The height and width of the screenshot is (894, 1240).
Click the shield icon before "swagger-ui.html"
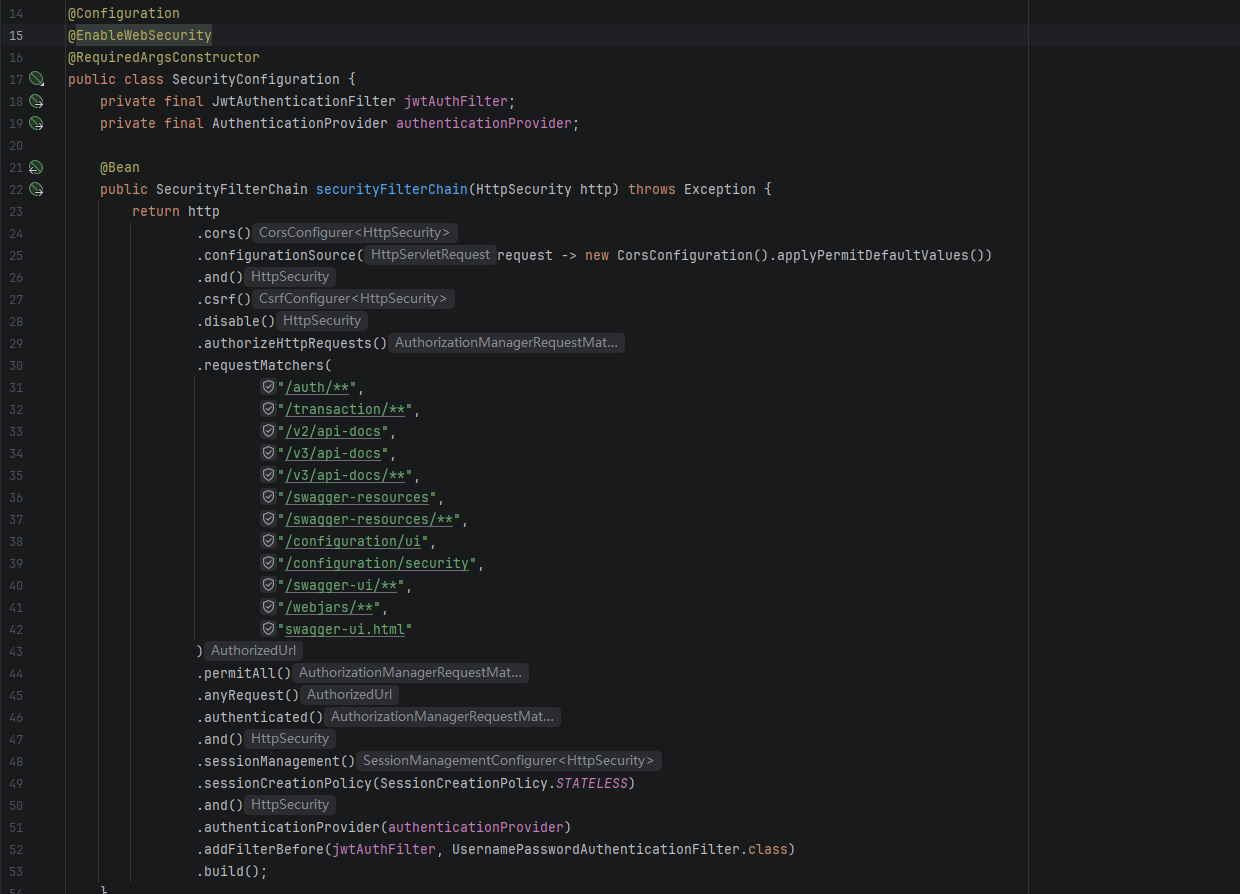click(x=268, y=629)
